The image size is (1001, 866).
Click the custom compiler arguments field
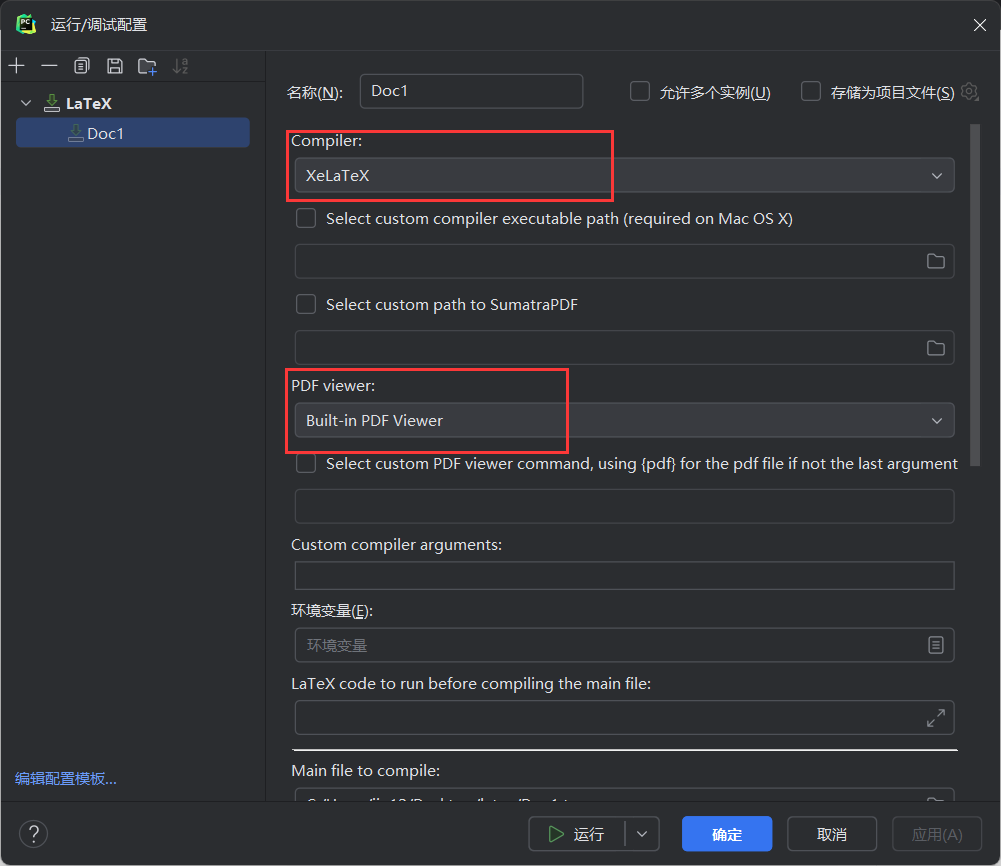[x=624, y=576]
